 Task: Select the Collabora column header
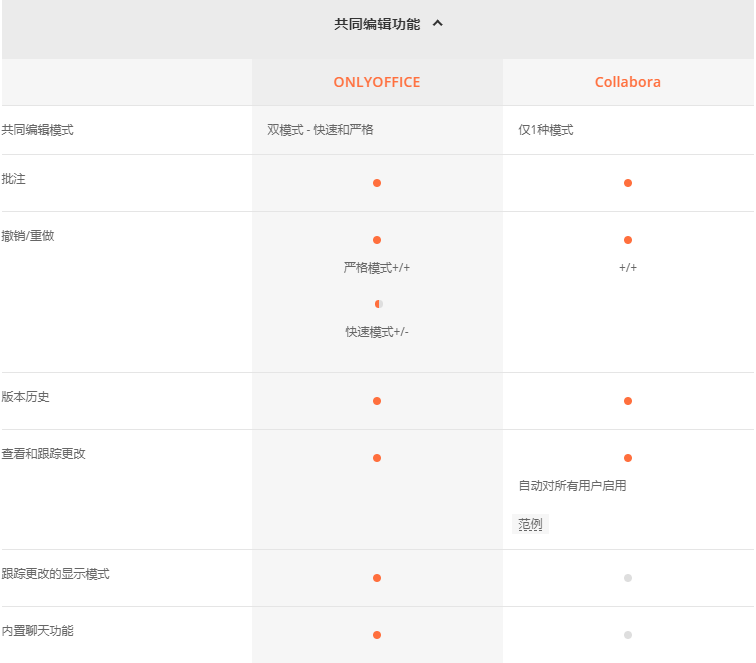(628, 82)
